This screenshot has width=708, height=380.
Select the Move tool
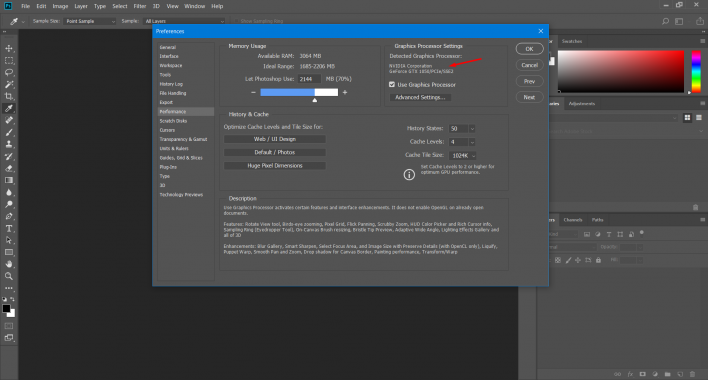coord(9,48)
